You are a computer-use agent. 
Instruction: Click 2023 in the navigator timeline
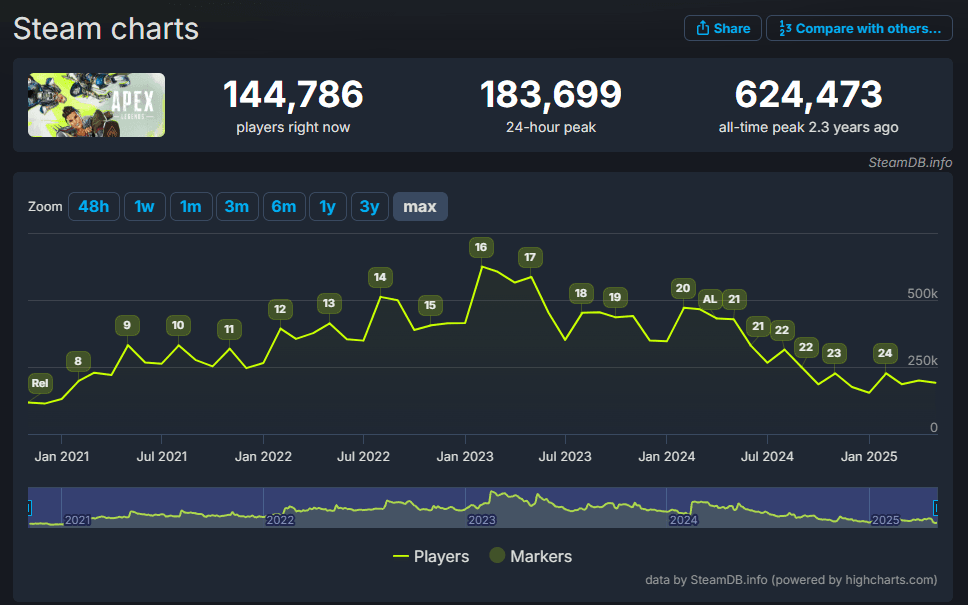[x=482, y=520]
